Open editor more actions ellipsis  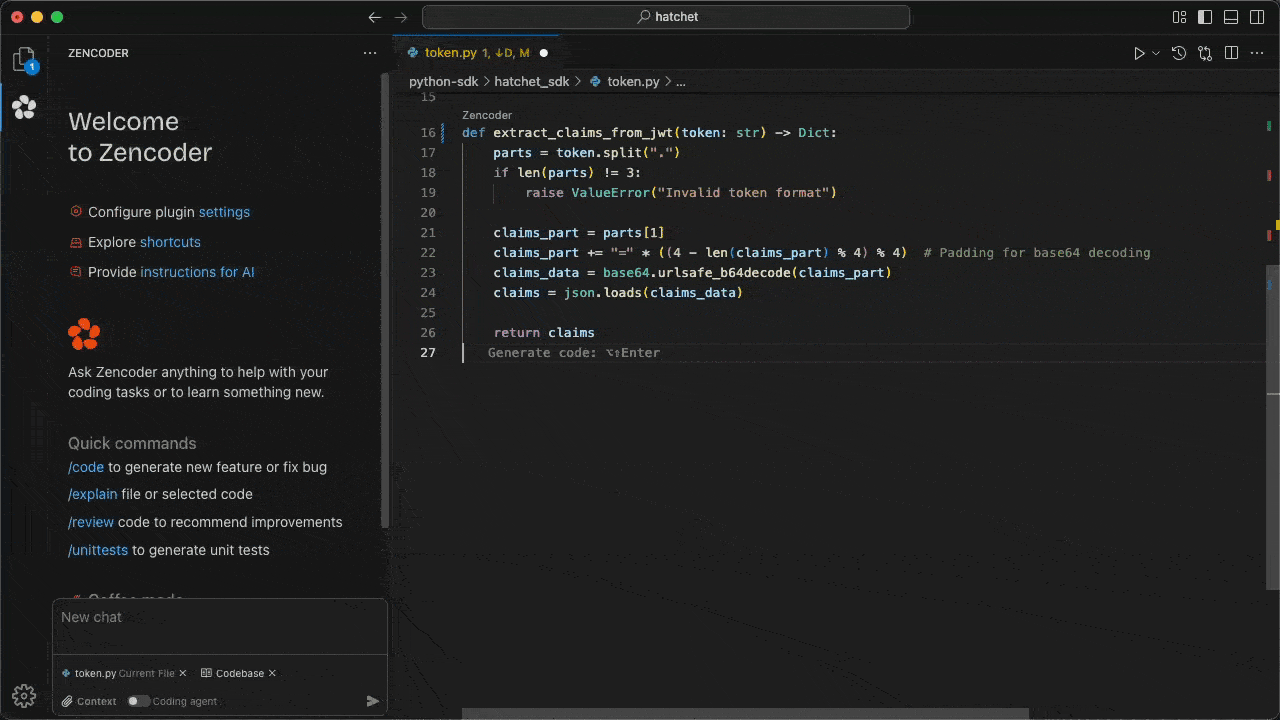(x=1258, y=53)
